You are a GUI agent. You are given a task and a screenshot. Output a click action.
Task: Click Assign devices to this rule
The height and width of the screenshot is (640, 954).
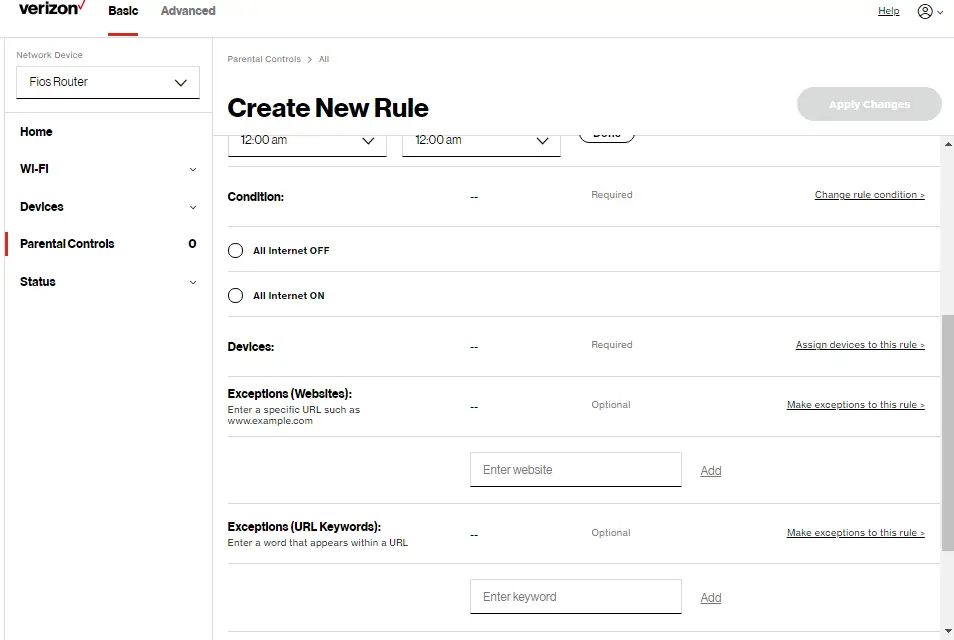[x=859, y=344]
